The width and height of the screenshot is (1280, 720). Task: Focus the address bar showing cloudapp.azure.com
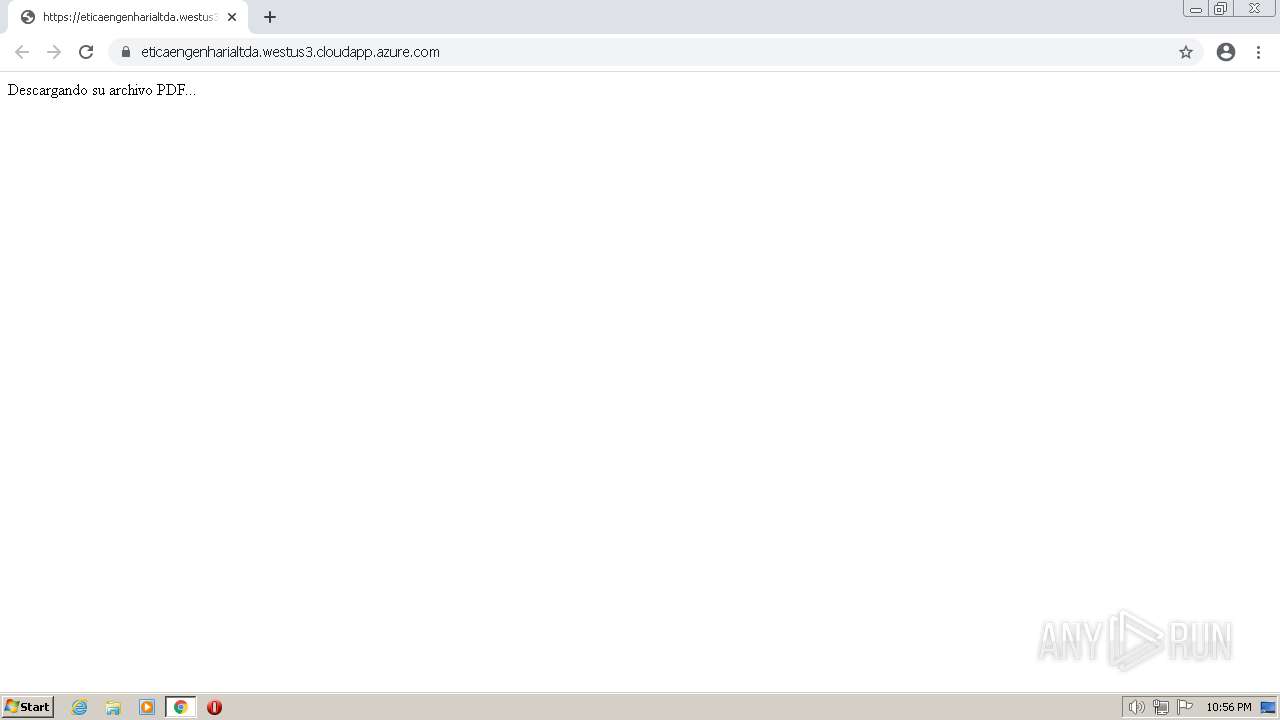655,52
